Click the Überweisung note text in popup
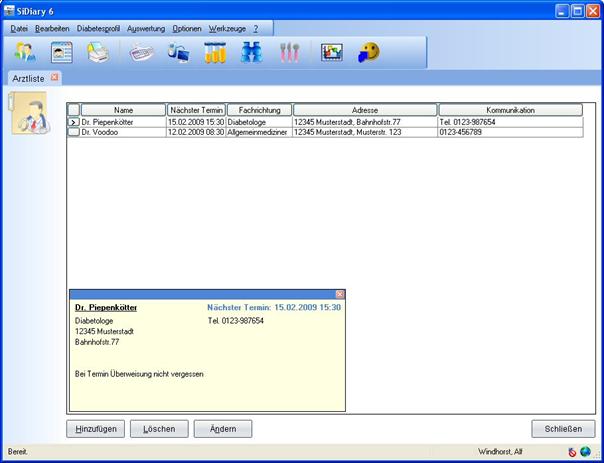This screenshot has width=604, height=463. point(139,374)
